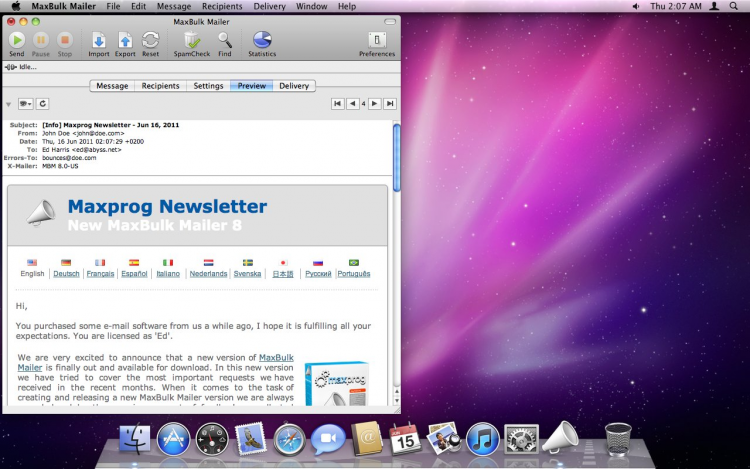This screenshot has height=469, width=750.
Task: Open the preview view options dropdown
Action: (25, 104)
